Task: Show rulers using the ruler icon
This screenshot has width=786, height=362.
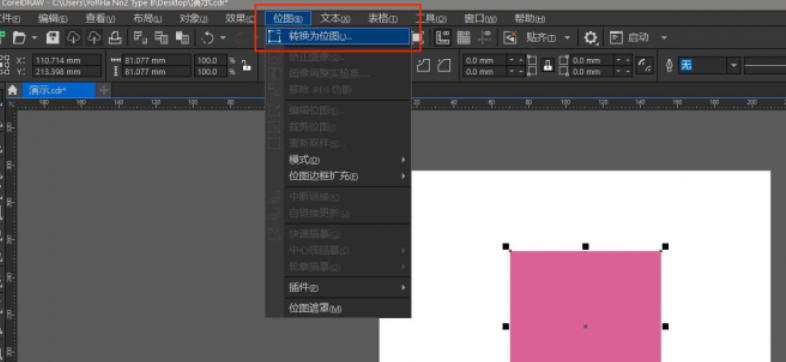Action: pyautogui.click(x=443, y=38)
